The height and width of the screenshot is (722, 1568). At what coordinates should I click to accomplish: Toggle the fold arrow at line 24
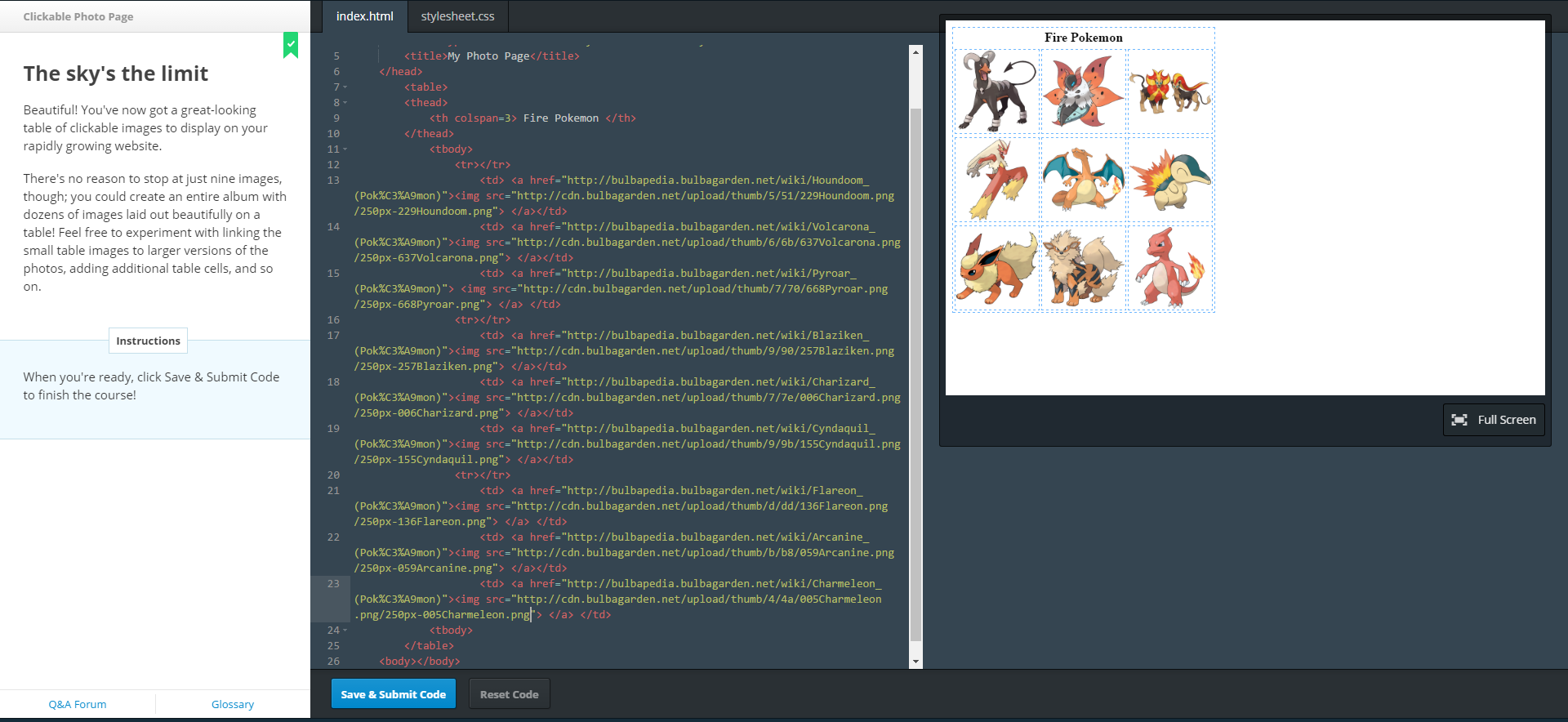(x=345, y=631)
